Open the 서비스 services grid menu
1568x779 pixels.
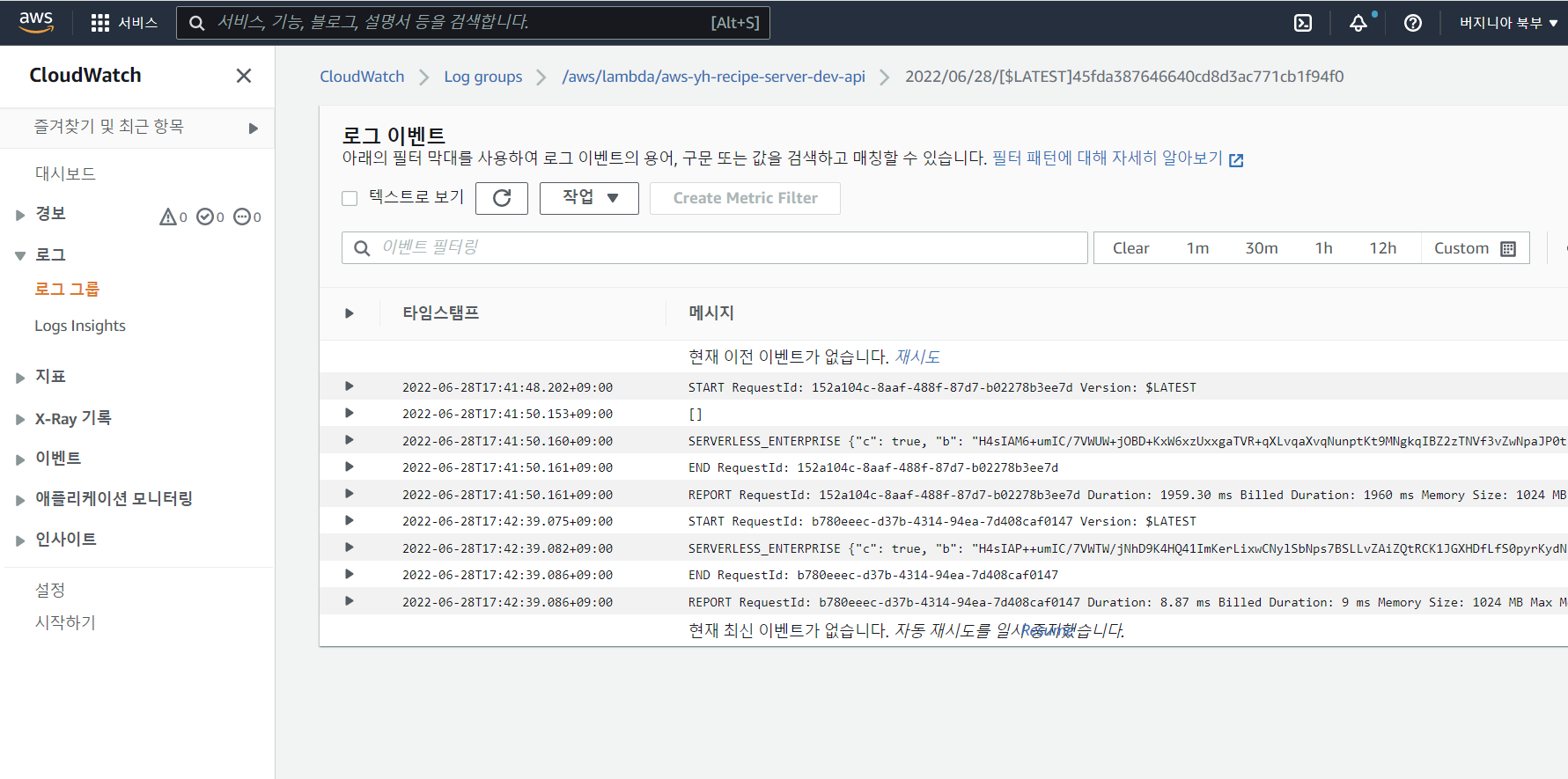coord(124,23)
